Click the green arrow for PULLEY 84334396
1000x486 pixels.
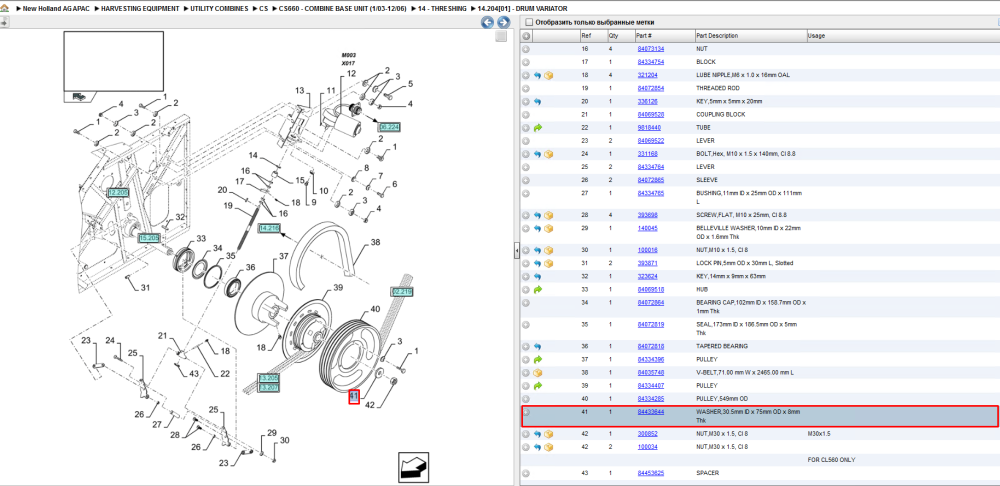tap(538, 360)
